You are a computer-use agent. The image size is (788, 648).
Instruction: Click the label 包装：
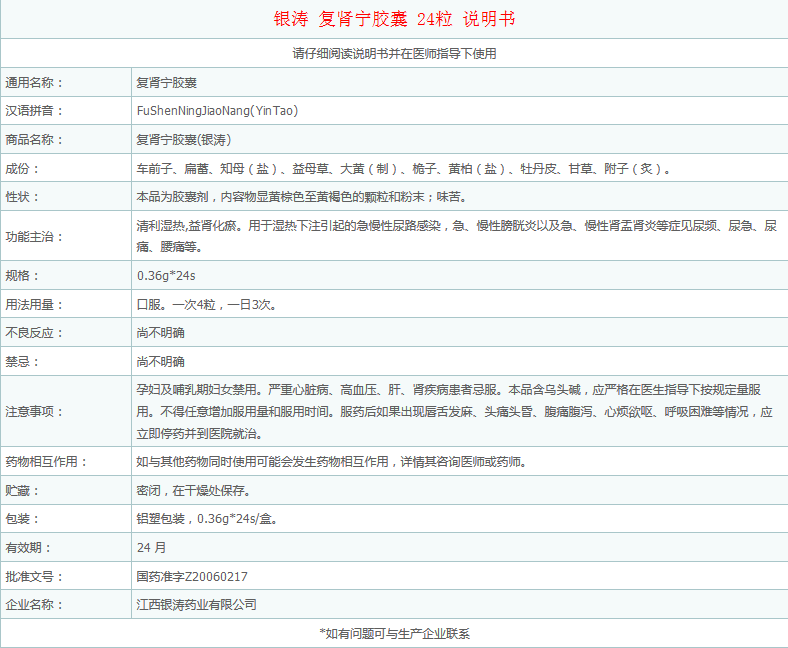point(22,518)
